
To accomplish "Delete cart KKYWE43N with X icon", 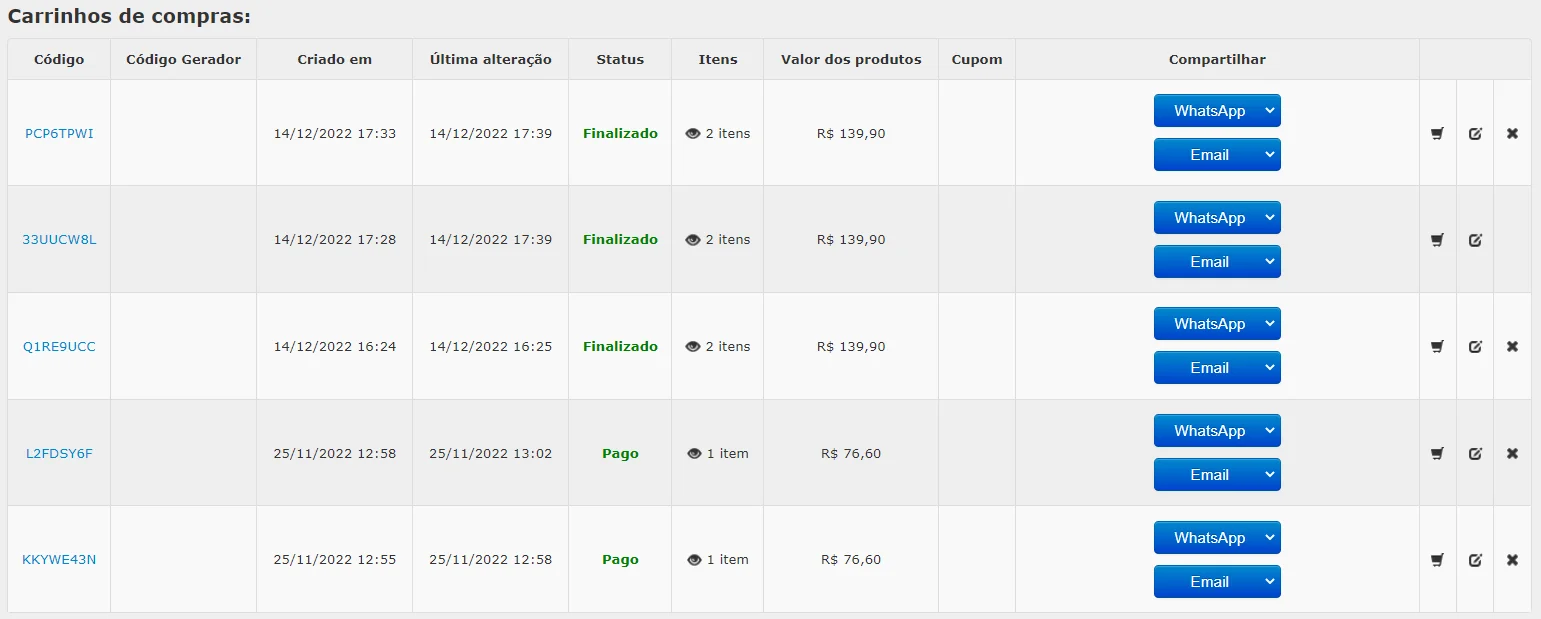I will [1512, 560].
